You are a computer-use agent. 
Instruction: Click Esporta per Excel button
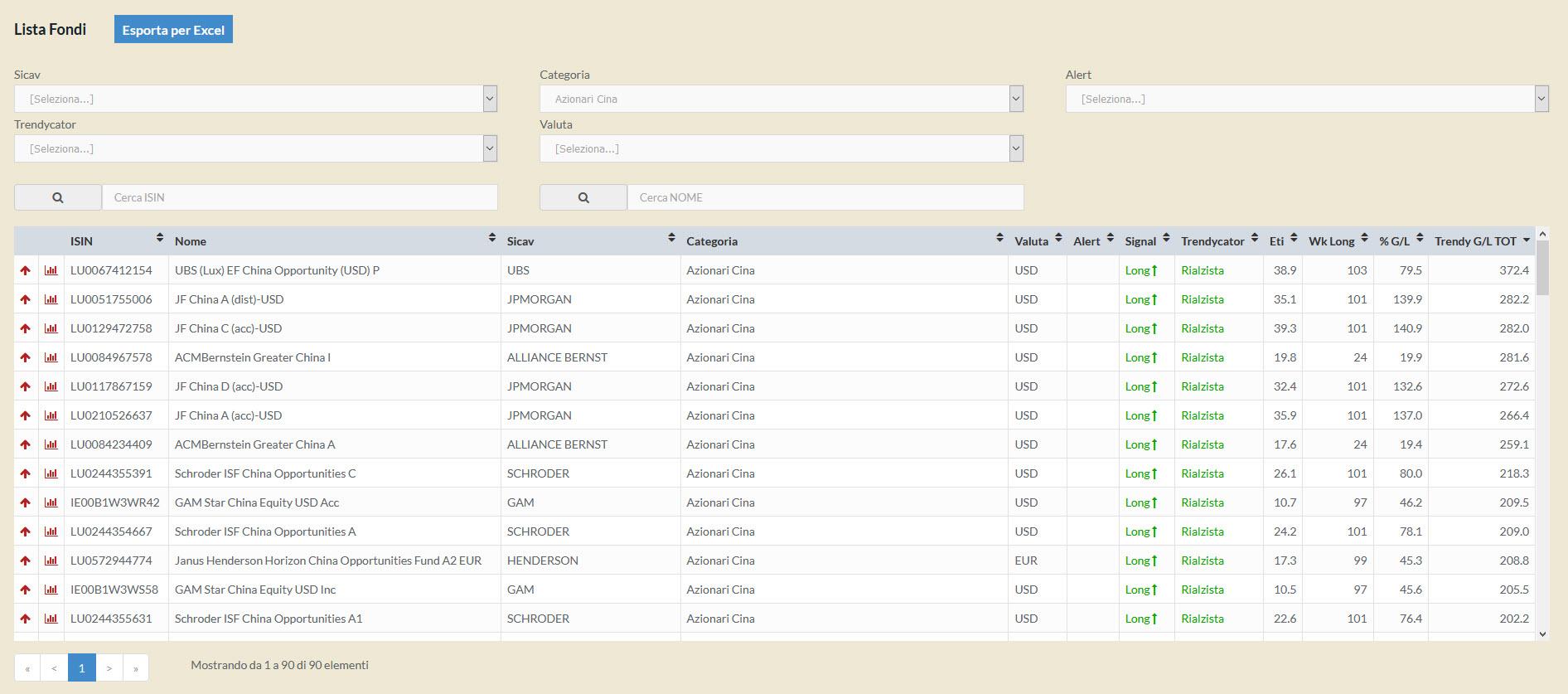[173, 30]
